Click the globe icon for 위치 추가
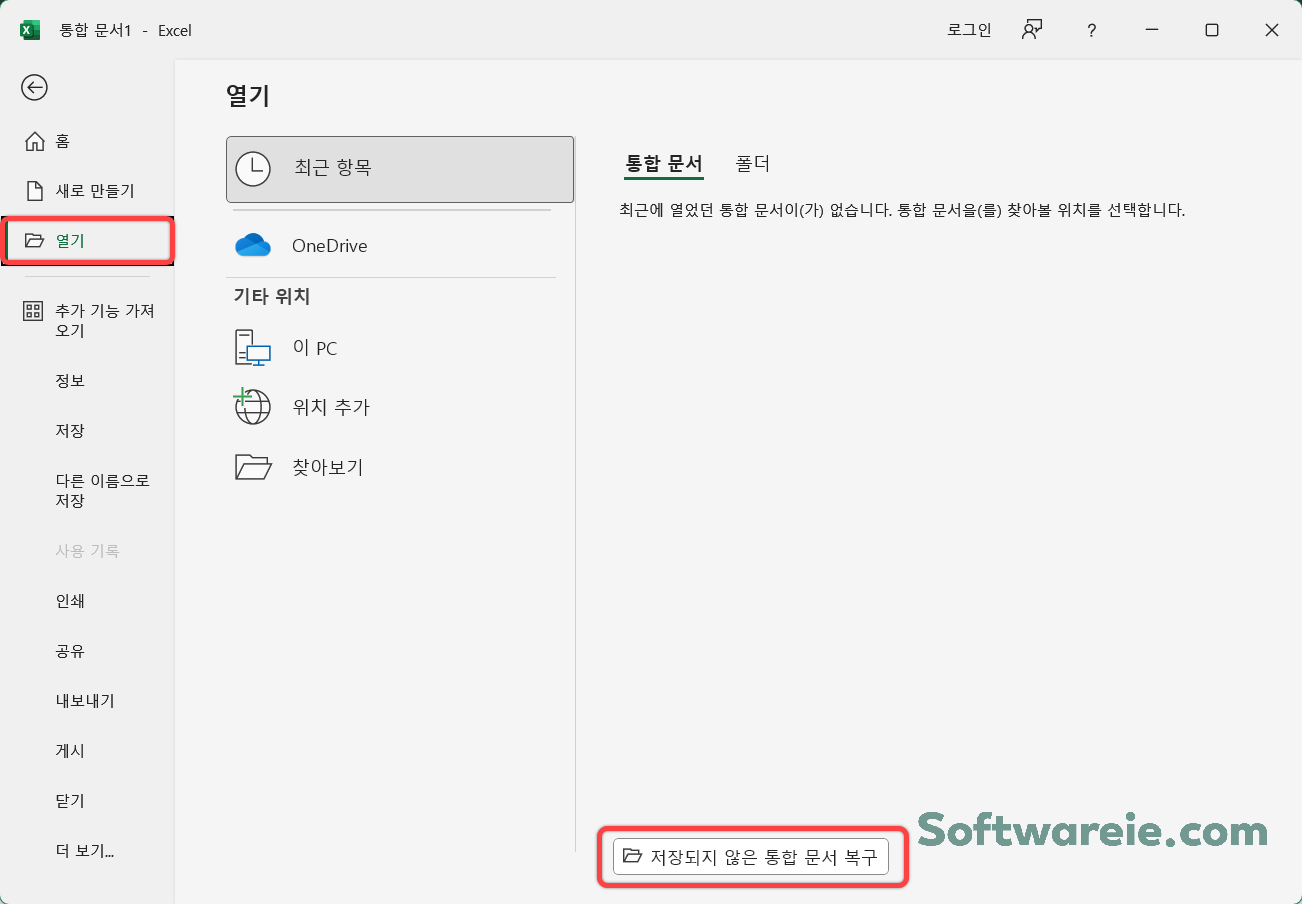Viewport: 1302px width, 904px height. point(252,406)
